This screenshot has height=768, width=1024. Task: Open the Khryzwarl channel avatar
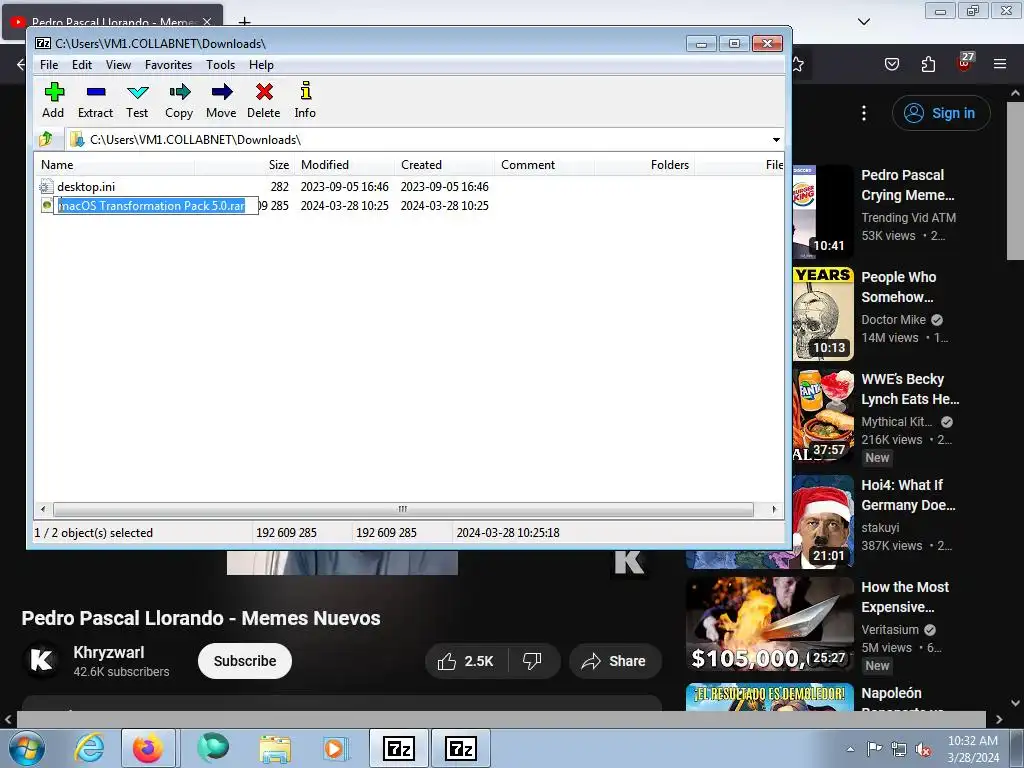tap(42, 660)
